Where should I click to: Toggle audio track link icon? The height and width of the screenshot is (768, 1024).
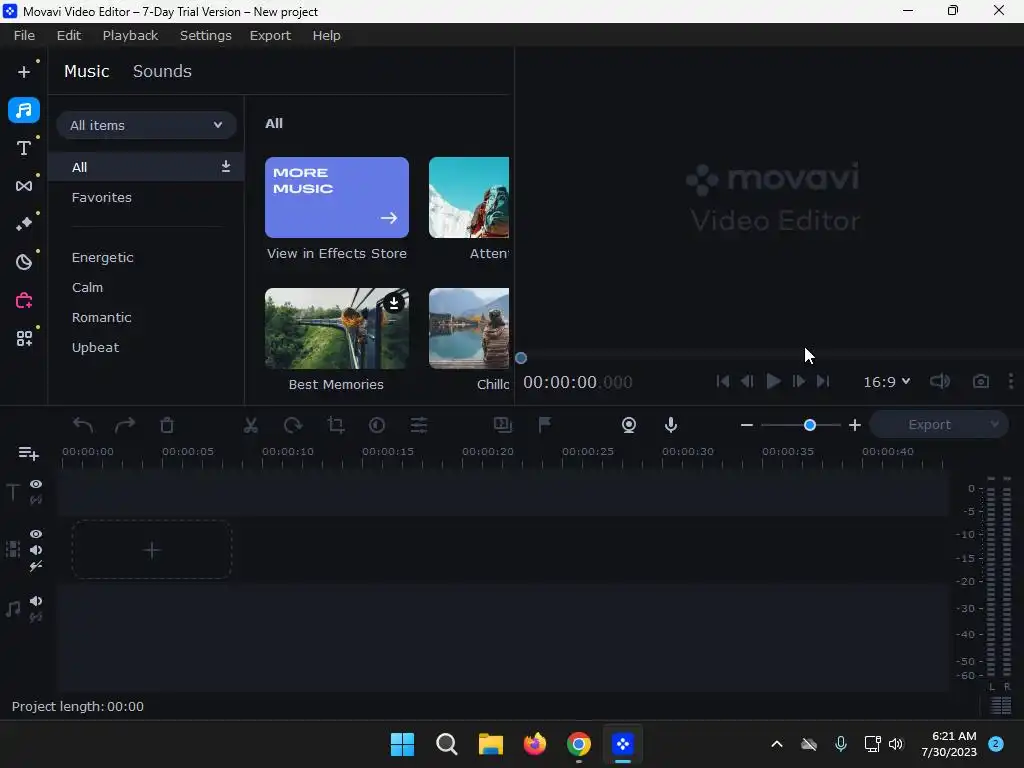tap(36, 617)
